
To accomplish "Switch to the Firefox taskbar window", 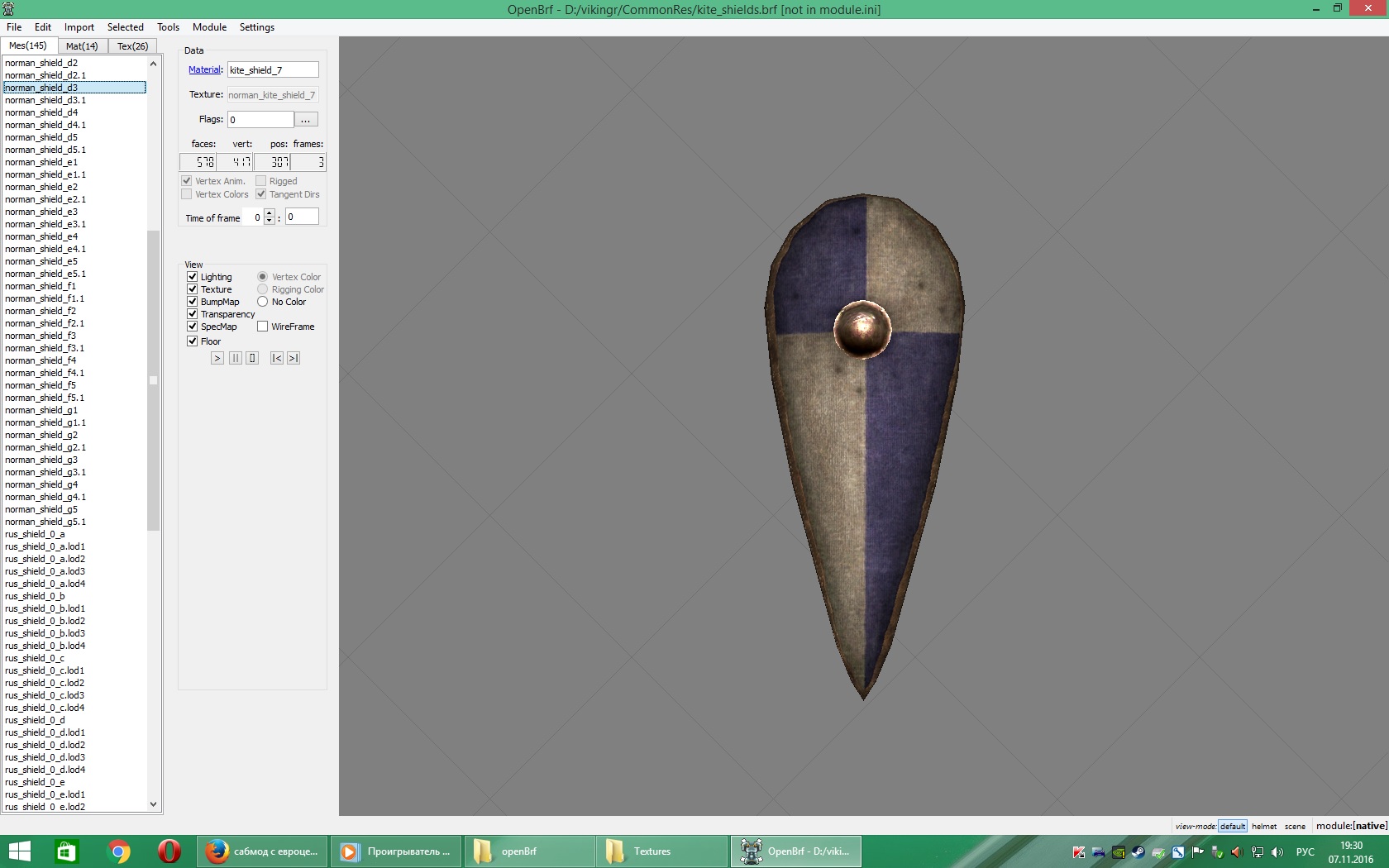I will (x=263, y=851).
